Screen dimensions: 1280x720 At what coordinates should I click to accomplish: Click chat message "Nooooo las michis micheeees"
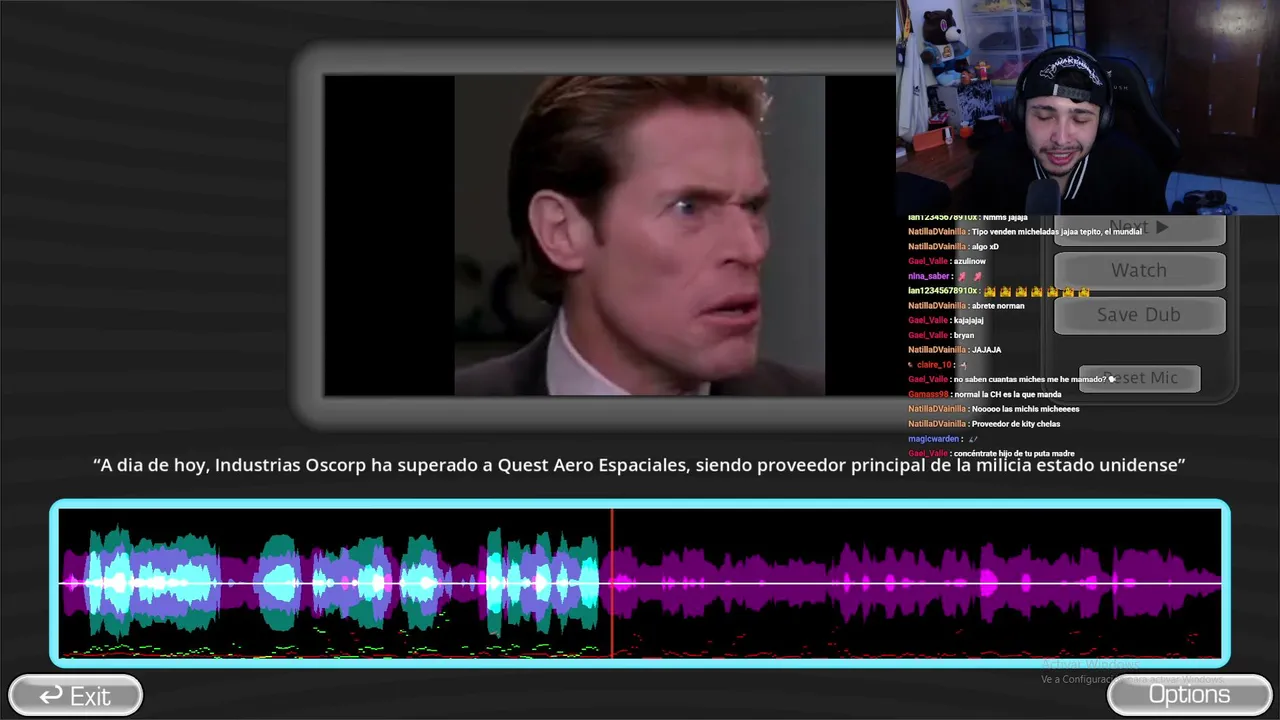(x=1025, y=409)
